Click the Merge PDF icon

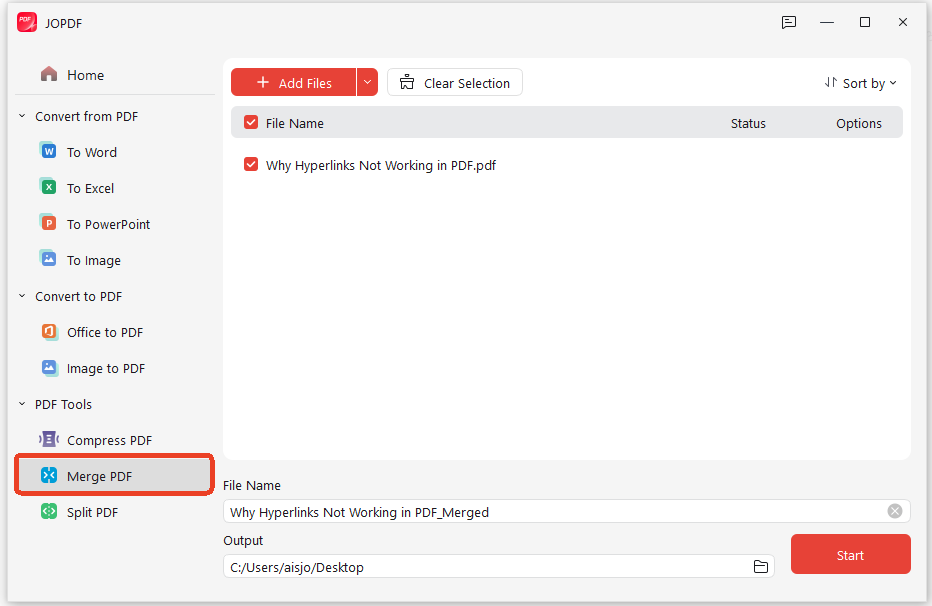49,475
